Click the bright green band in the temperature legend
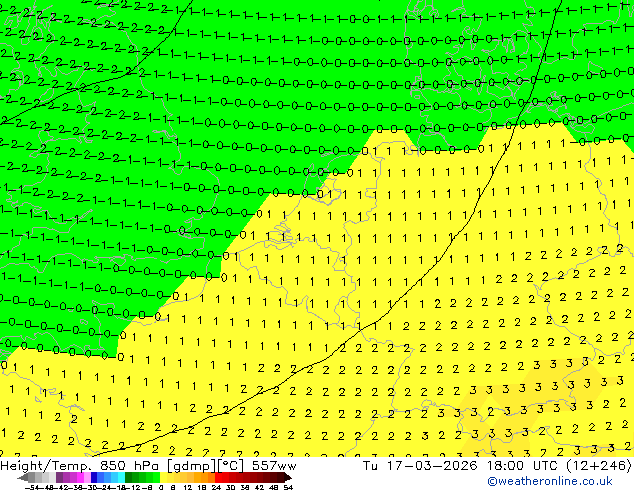Screen dimensions: 634x490 click(156, 477)
